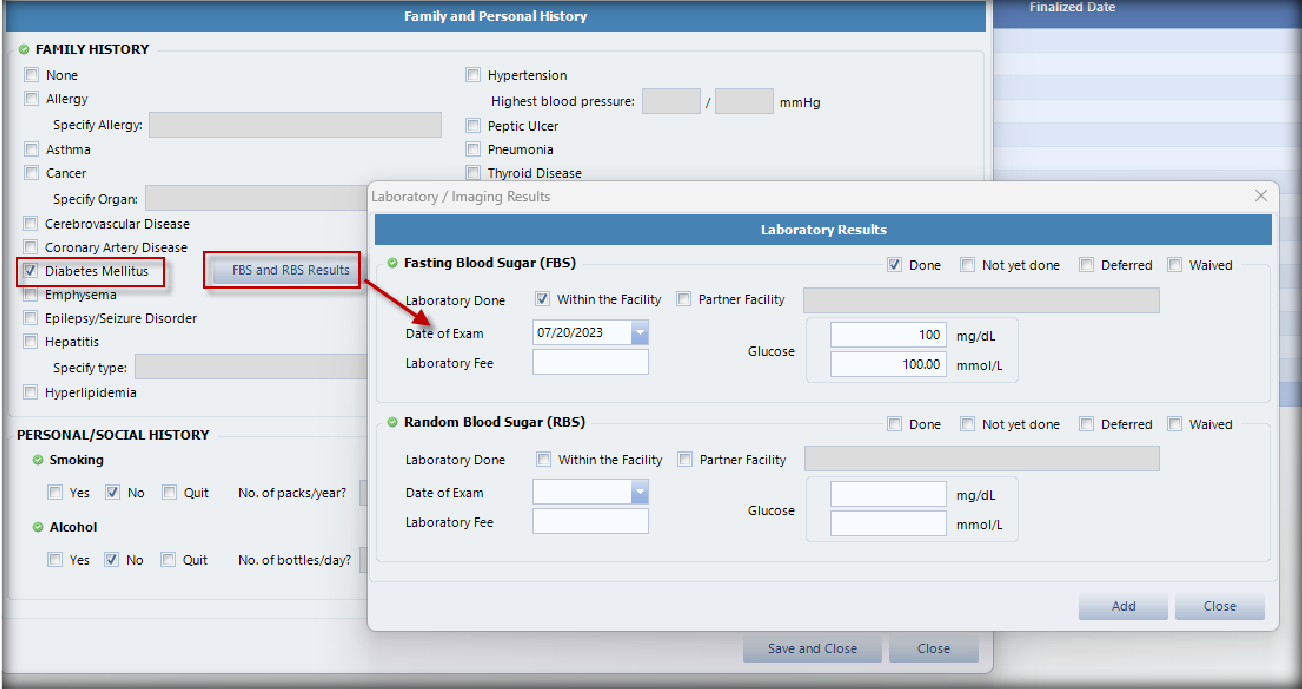Screen dimensions: 1302x689
Task: Mark Random Blood Sugar as Done
Action: [x=895, y=424]
